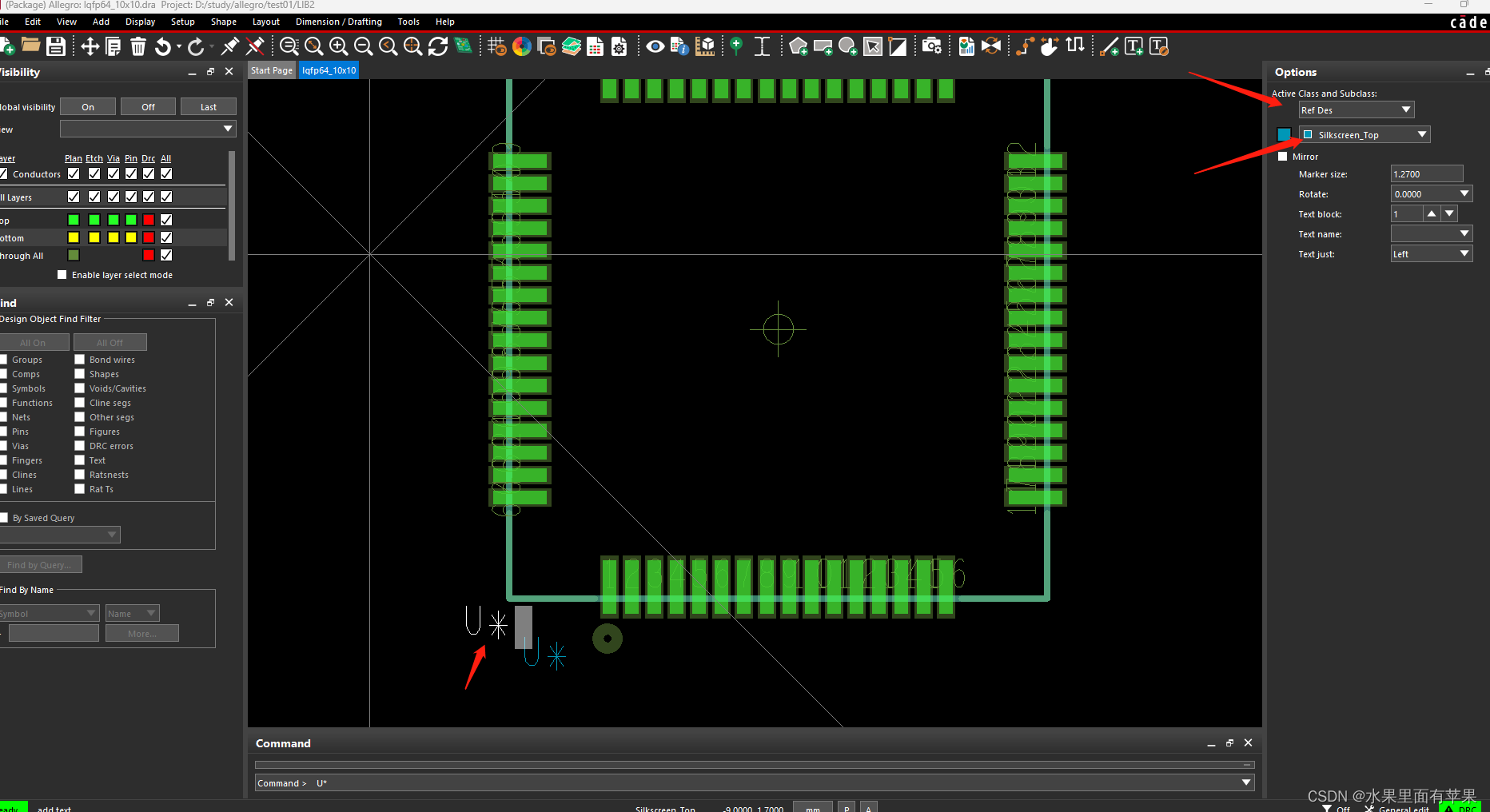Open the Text just dropdown

[x=1431, y=254]
